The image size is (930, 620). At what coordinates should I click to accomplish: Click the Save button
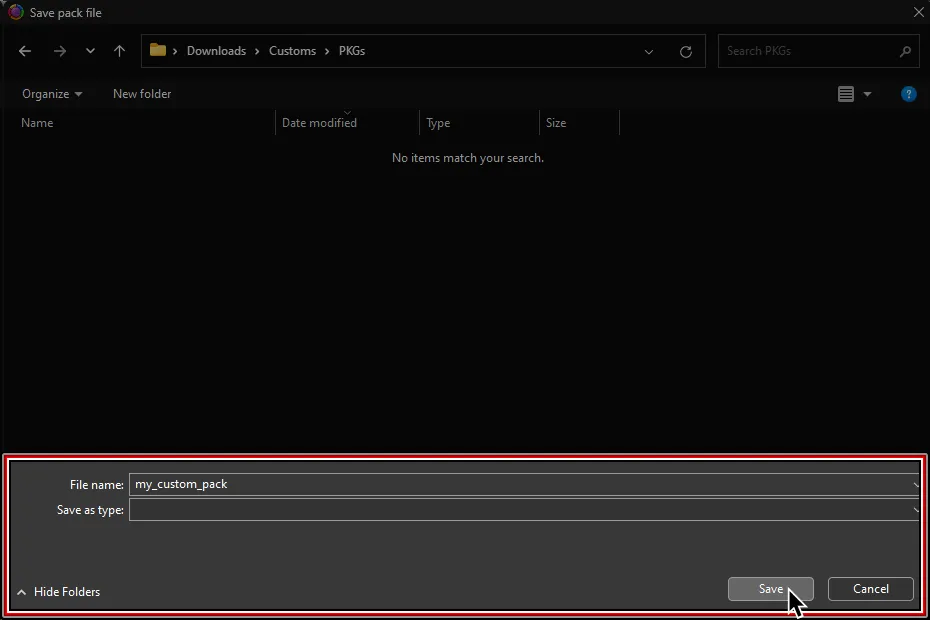click(770, 589)
